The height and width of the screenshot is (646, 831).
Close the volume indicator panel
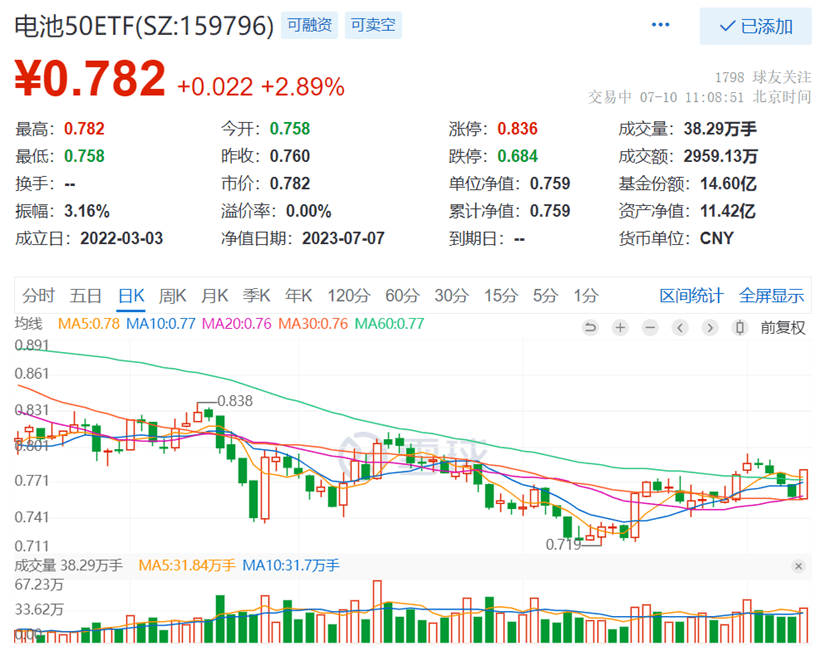point(798,566)
